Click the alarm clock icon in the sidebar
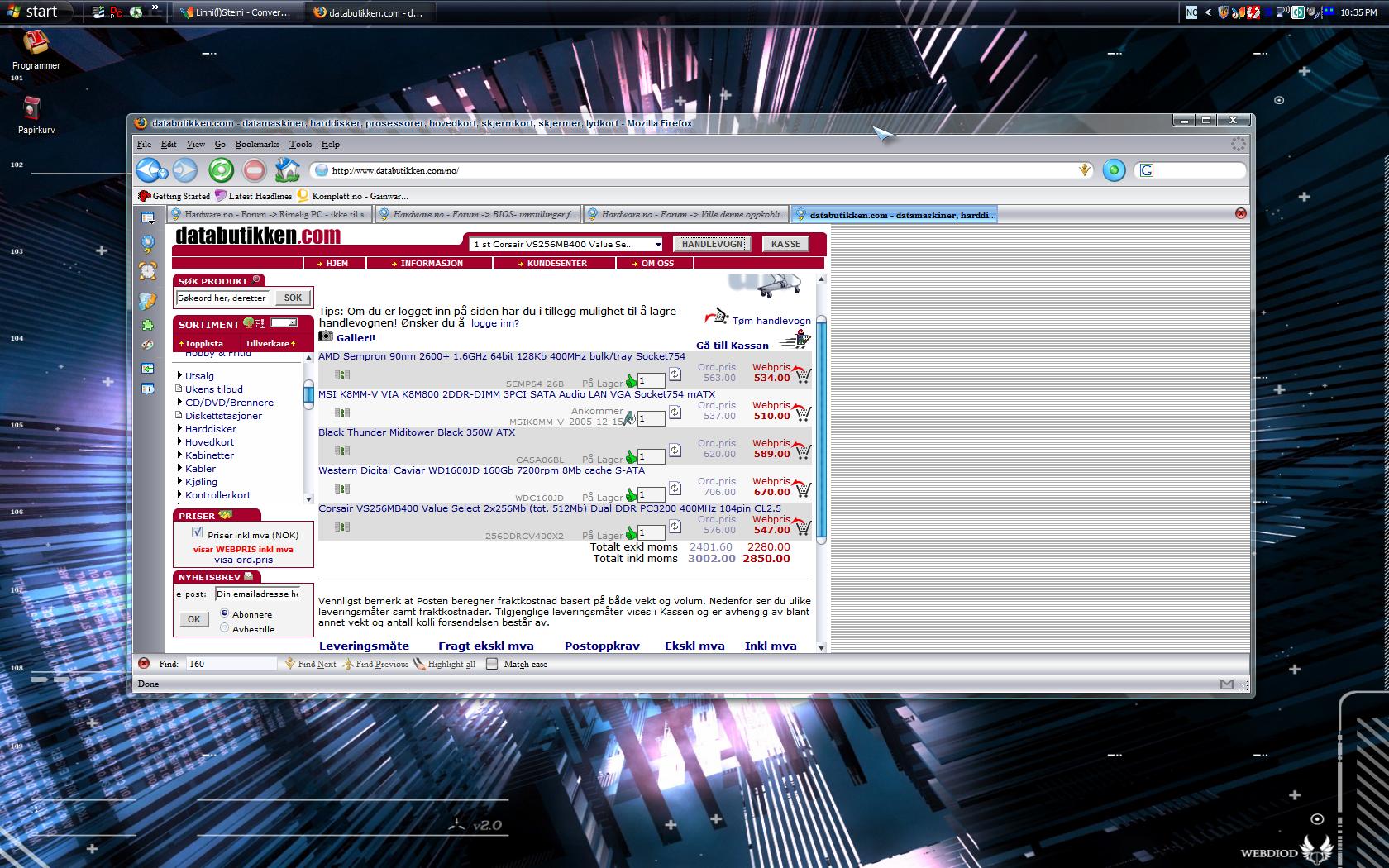 tap(148, 270)
